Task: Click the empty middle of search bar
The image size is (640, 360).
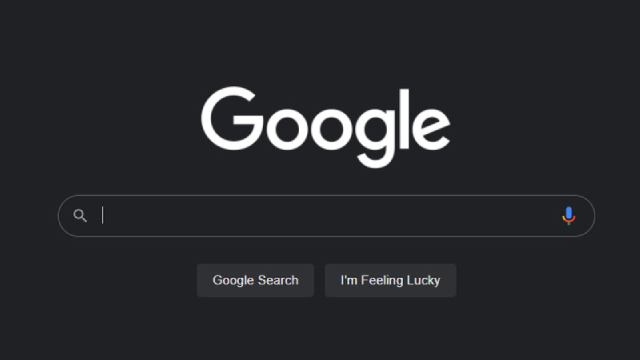Action: pos(327,216)
